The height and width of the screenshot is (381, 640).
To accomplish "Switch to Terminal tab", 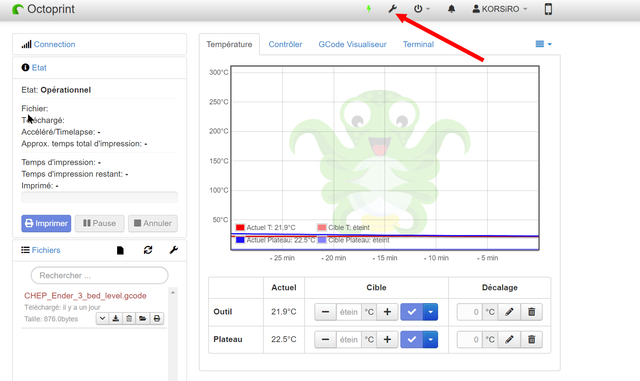I will point(418,44).
